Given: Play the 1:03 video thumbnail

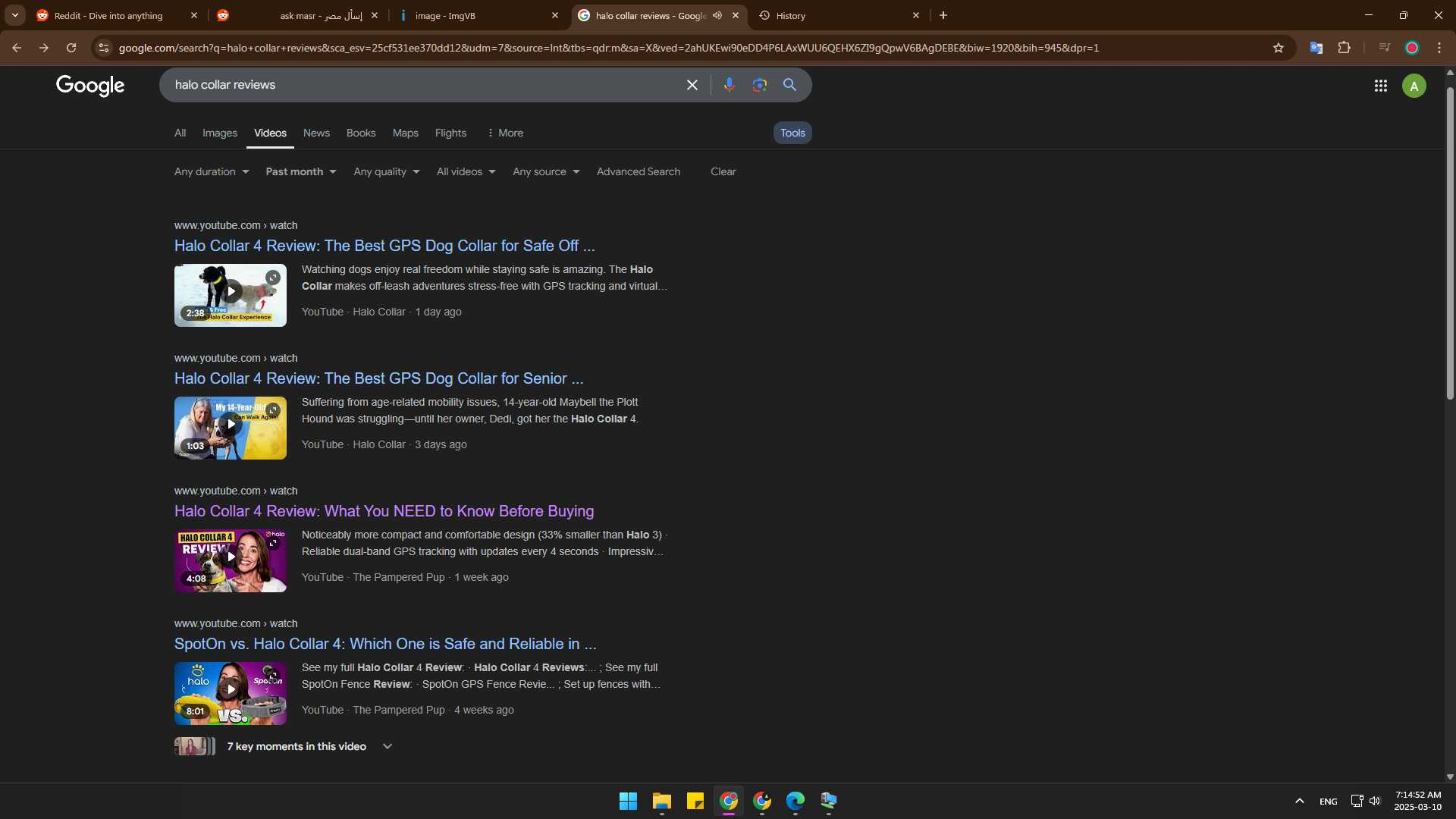Looking at the screenshot, I should tap(231, 428).
